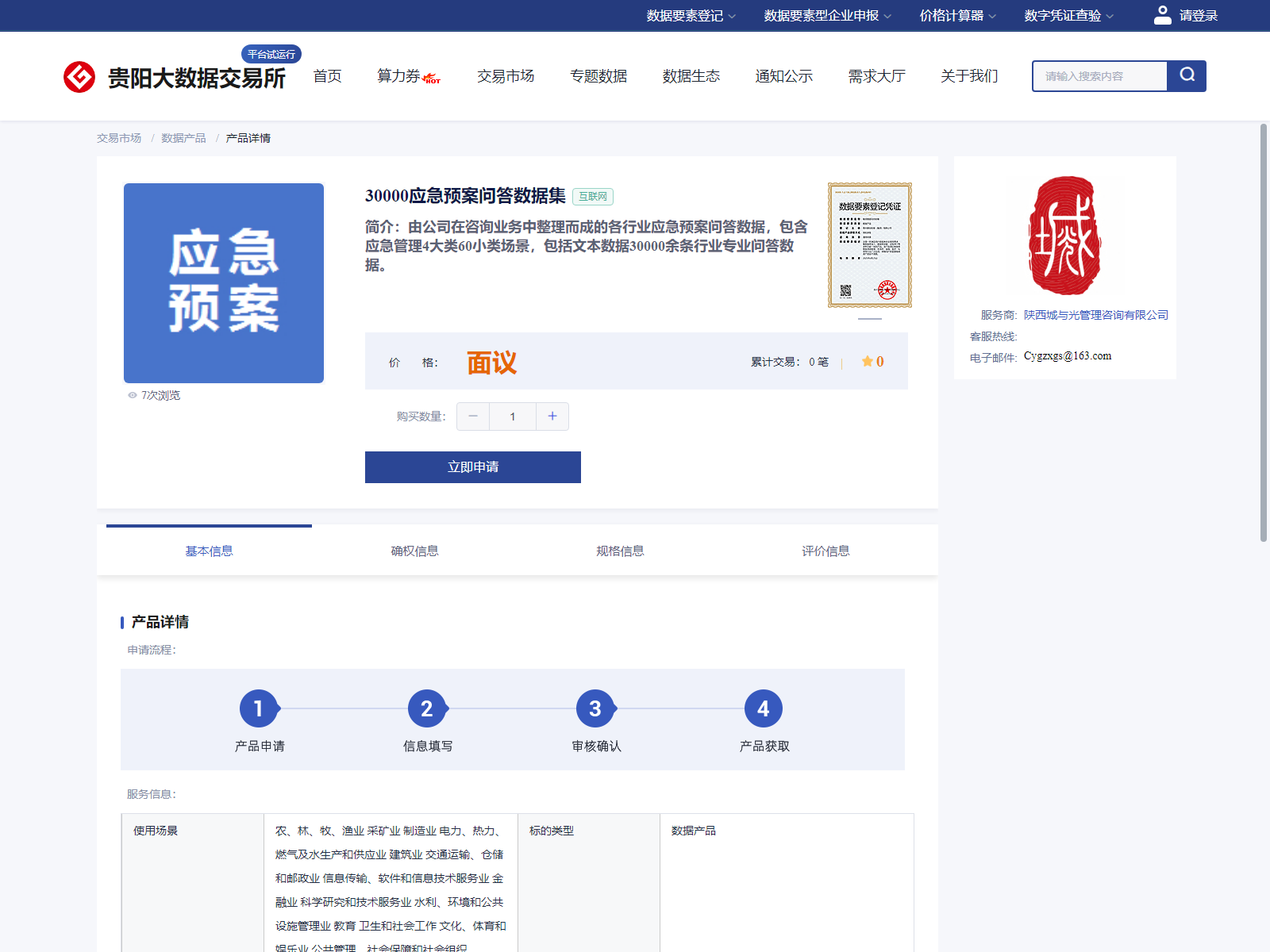
Task: Open the 专题数据 nav item
Action: point(598,76)
